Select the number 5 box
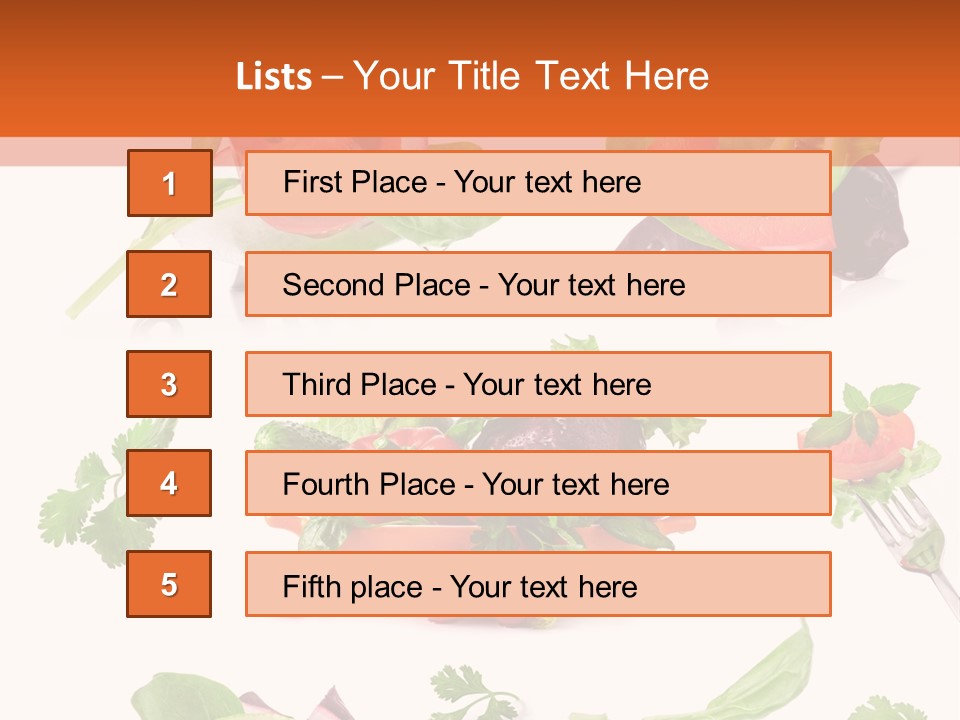The width and height of the screenshot is (960, 720). tap(169, 584)
